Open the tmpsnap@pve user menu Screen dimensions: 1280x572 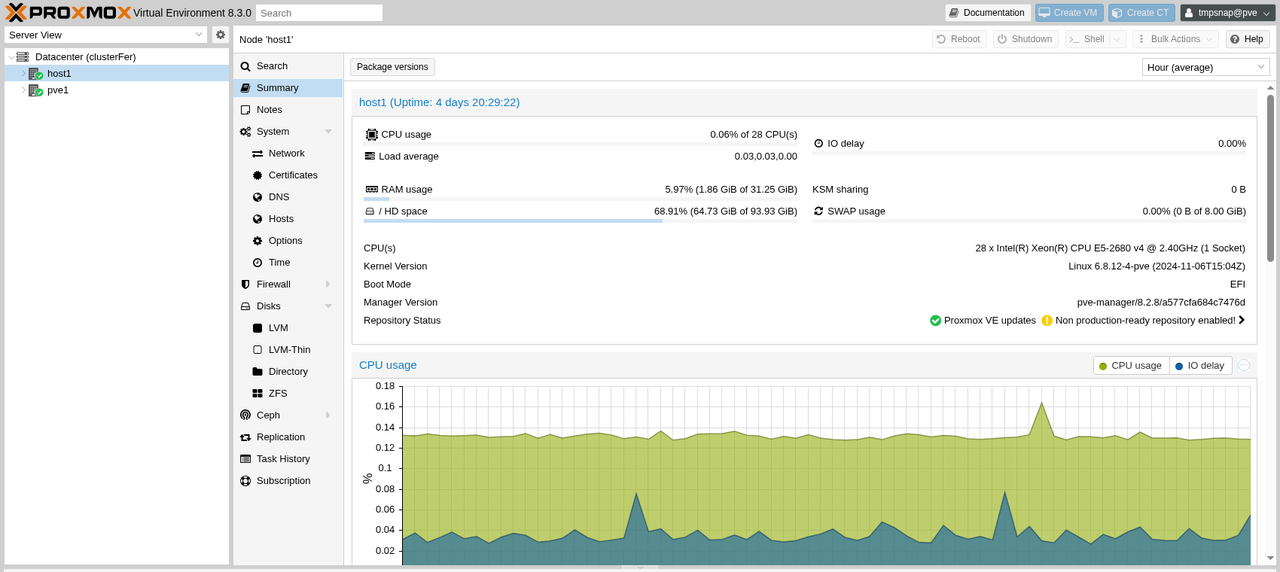(x=1227, y=12)
